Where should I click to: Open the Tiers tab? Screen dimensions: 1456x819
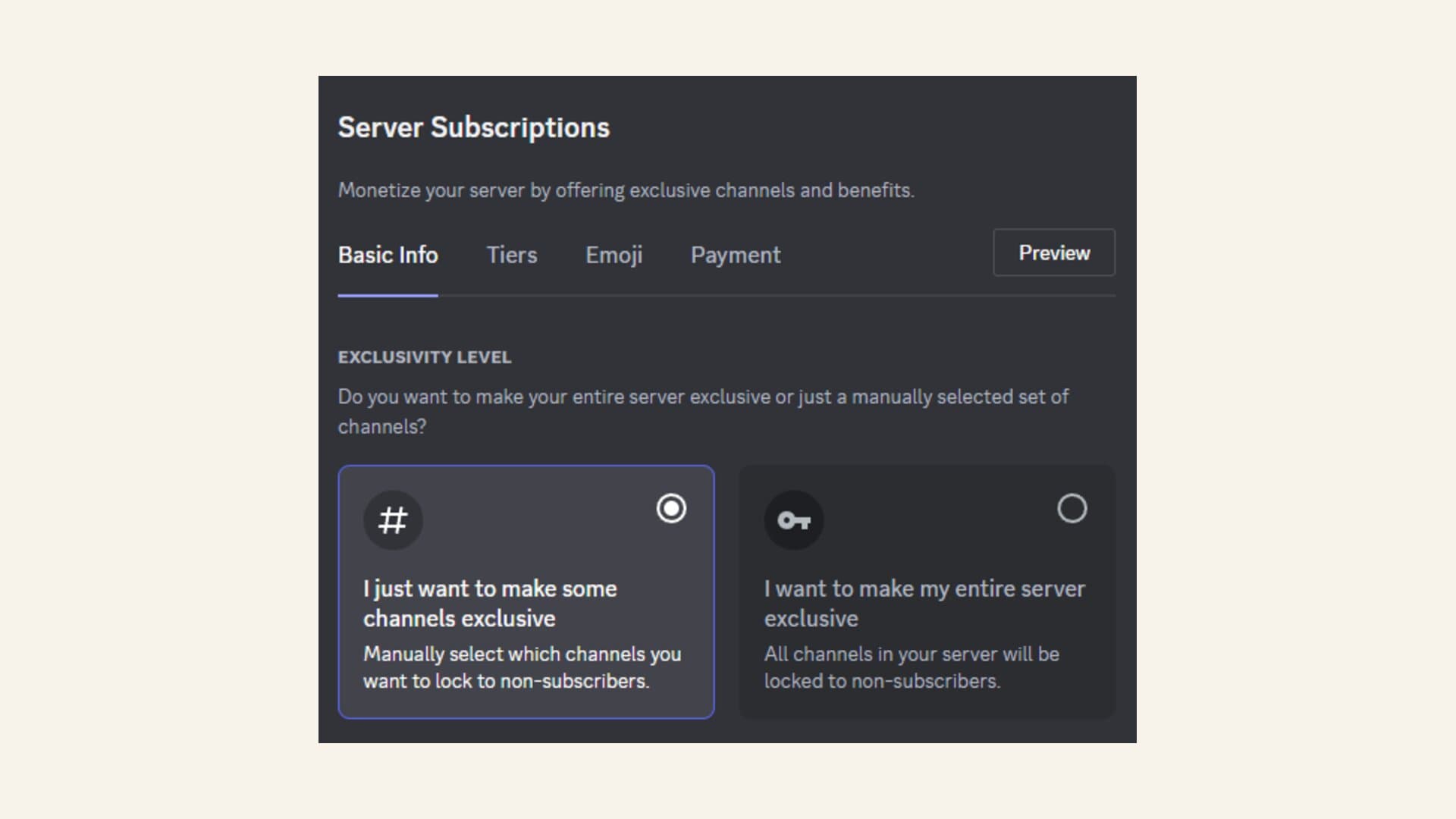pyautogui.click(x=512, y=255)
